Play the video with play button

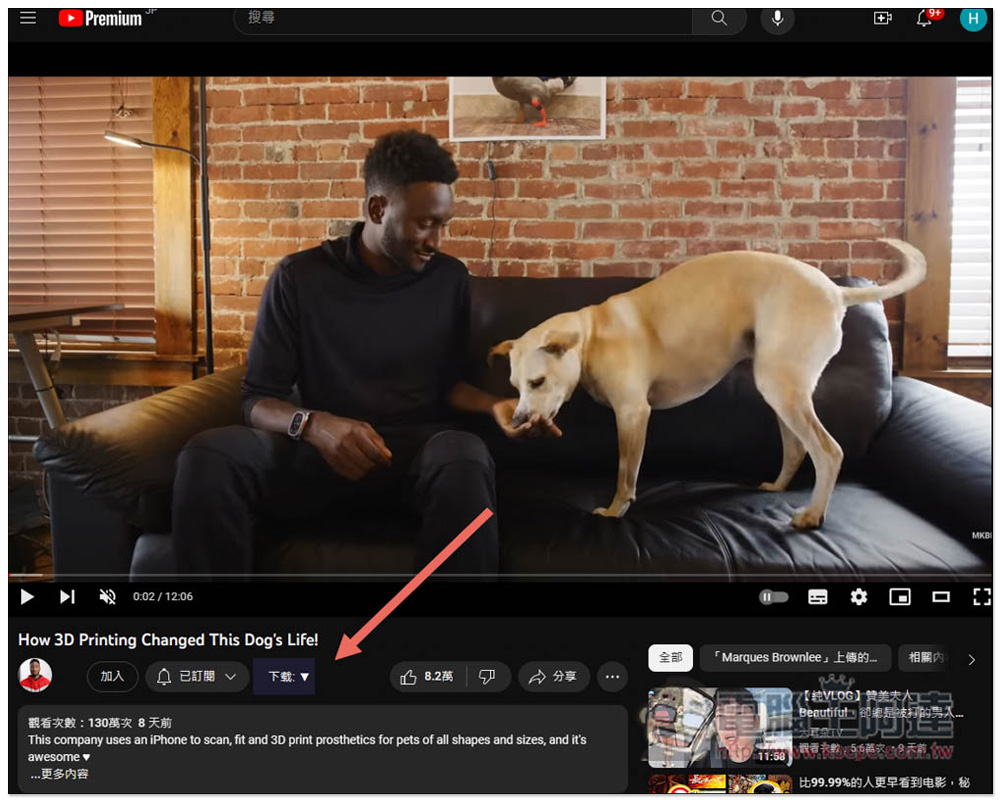pos(27,597)
